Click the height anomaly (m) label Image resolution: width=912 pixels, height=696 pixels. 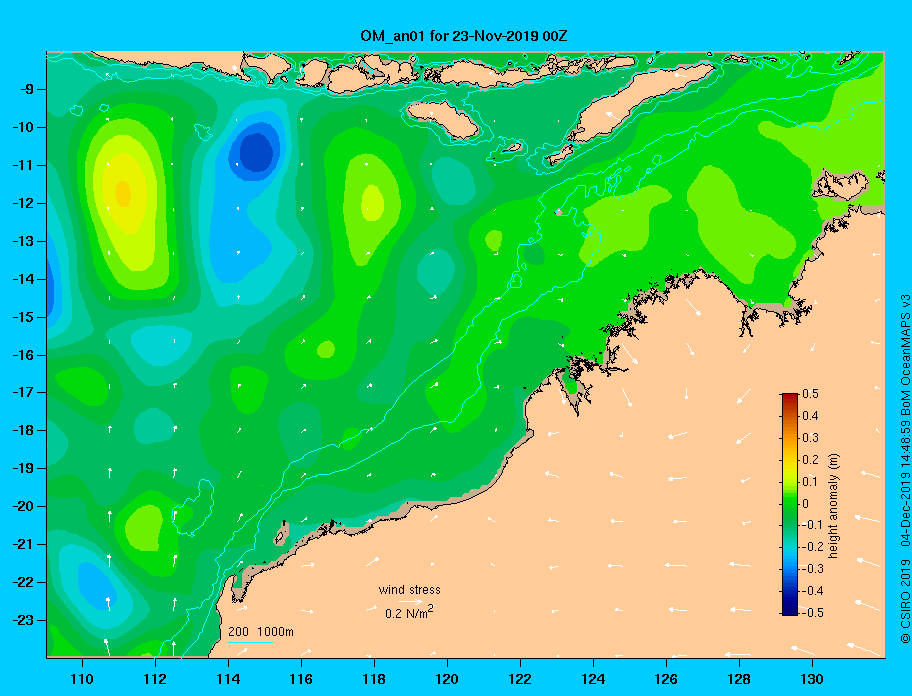833,506
